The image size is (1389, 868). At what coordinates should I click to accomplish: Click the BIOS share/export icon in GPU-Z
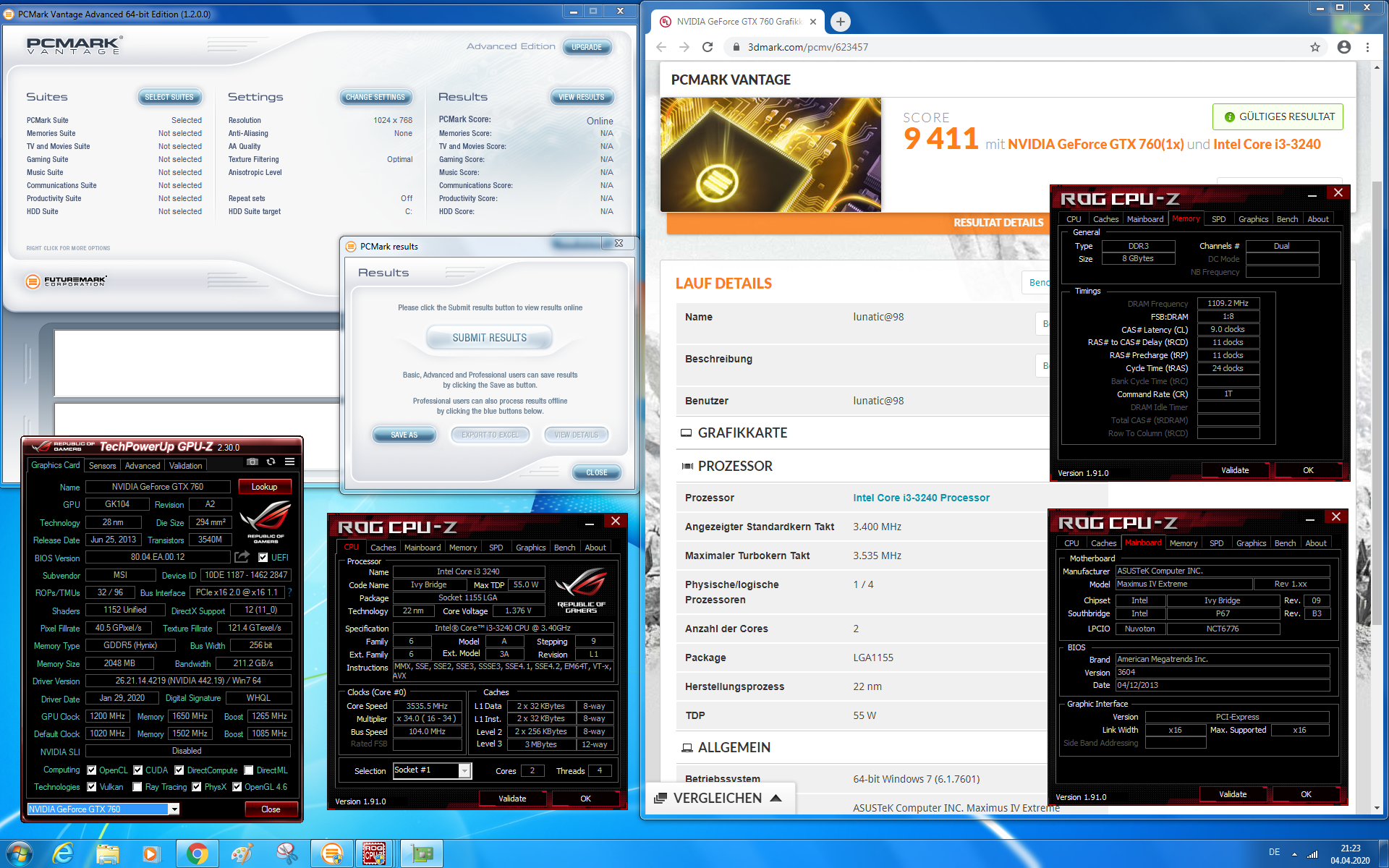242,557
